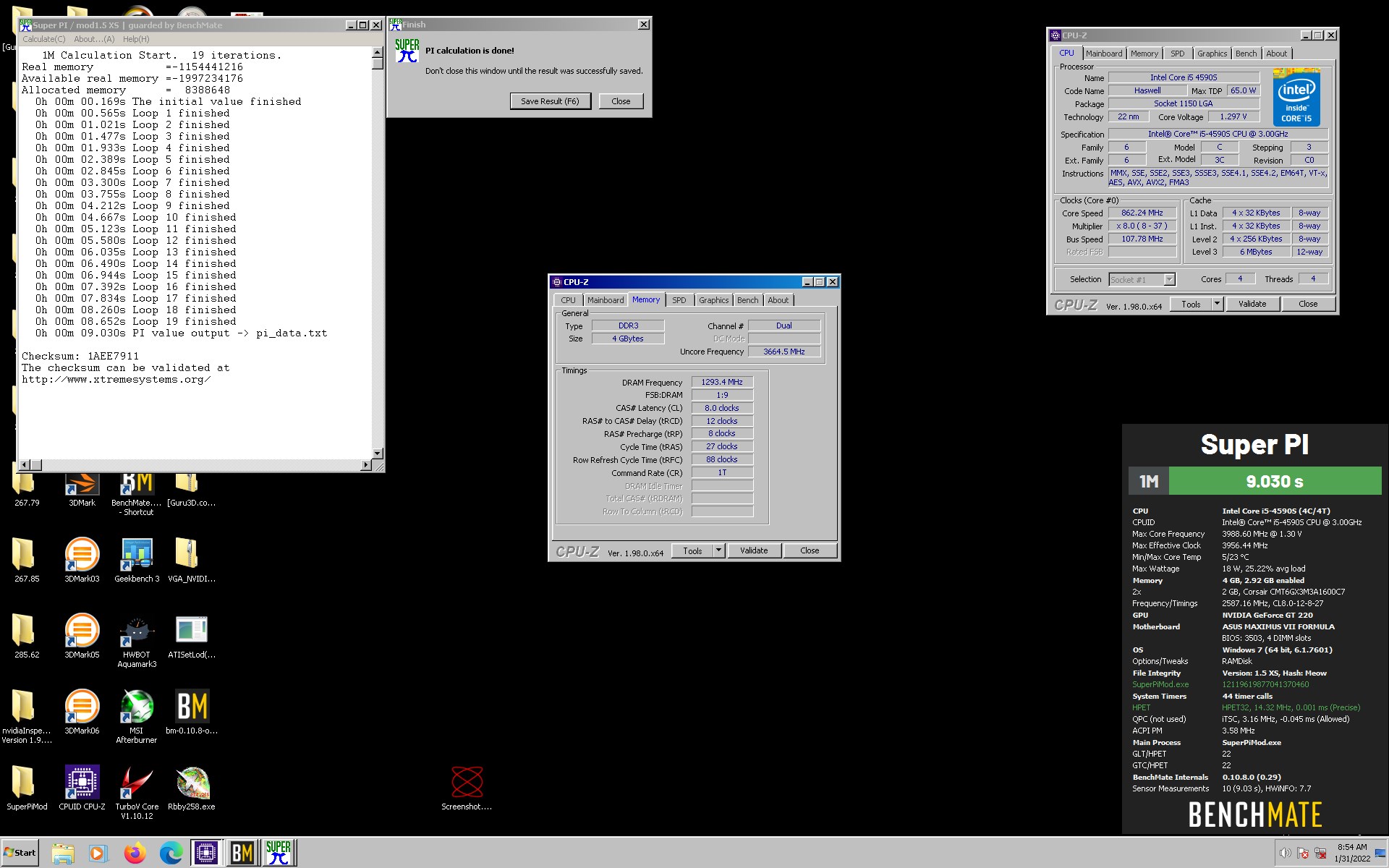This screenshot has height=868, width=1389.
Task: Click Validate in right CPU-Z window
Action: tap(1252, 304)
